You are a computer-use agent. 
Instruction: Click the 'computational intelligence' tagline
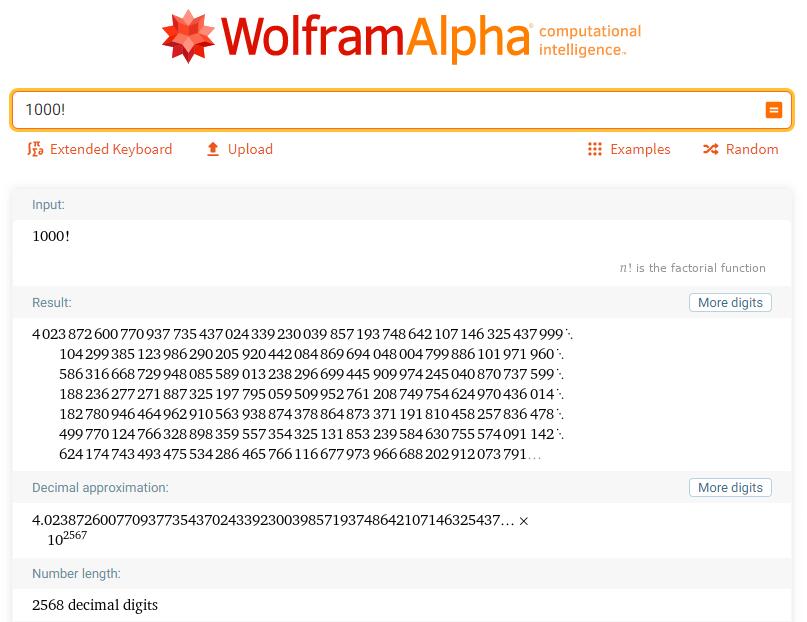pos(590,40)
